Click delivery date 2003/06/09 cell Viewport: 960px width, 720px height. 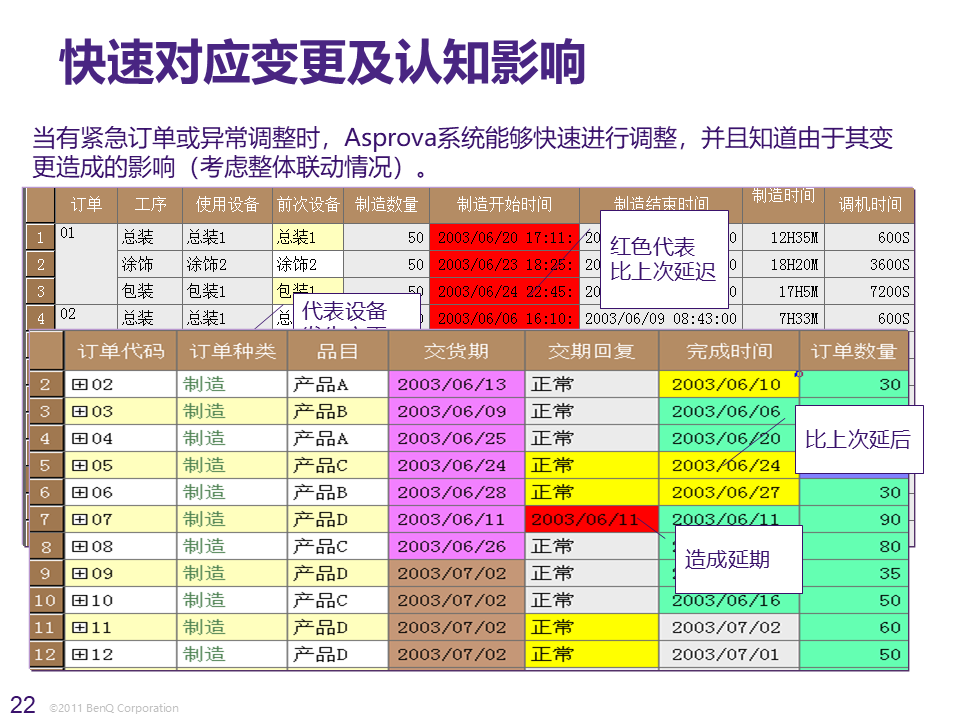pos(457,411)
